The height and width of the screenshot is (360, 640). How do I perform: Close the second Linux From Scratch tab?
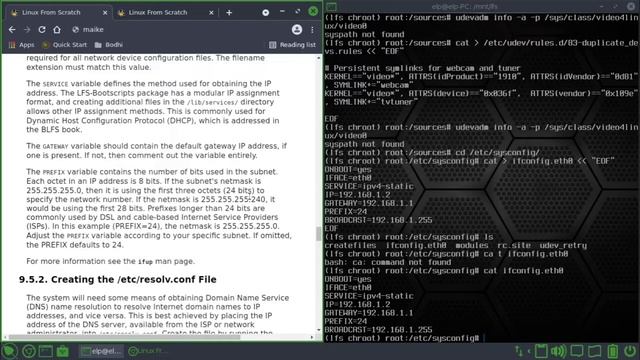click(211, 13)
